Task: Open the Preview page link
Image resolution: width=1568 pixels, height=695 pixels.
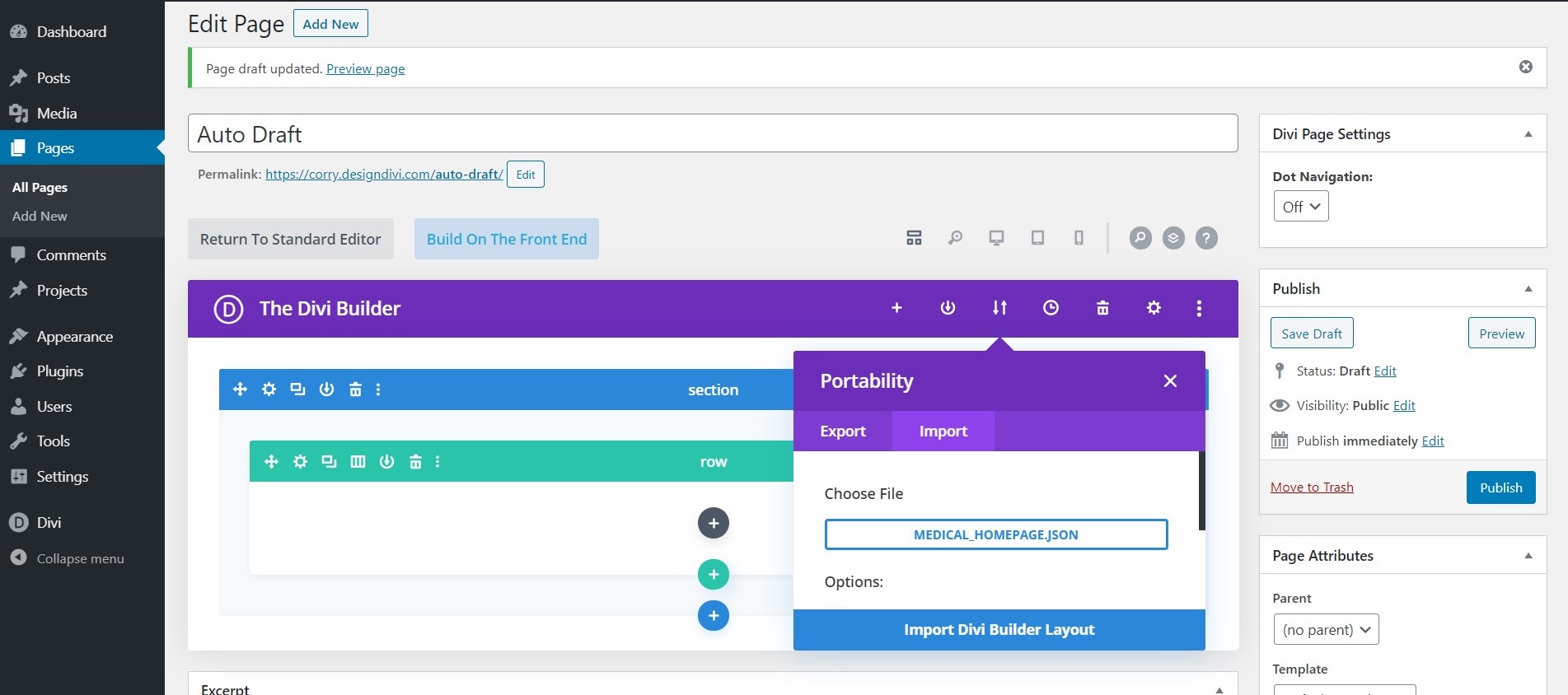Action: (366, 69)
